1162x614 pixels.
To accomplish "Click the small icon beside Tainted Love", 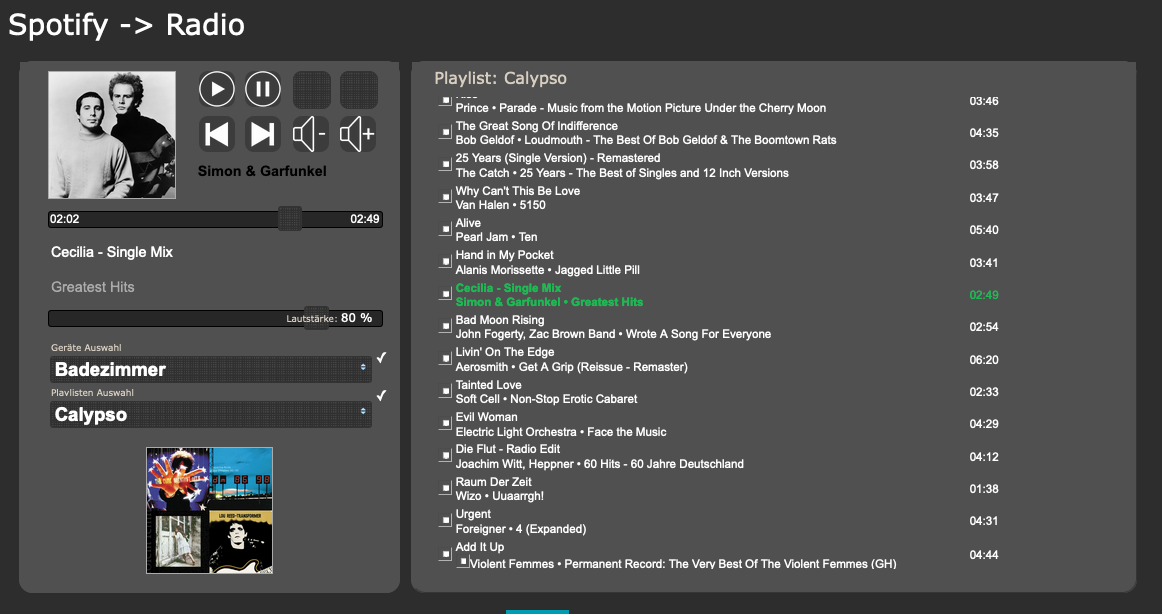I will pos(445,392).
